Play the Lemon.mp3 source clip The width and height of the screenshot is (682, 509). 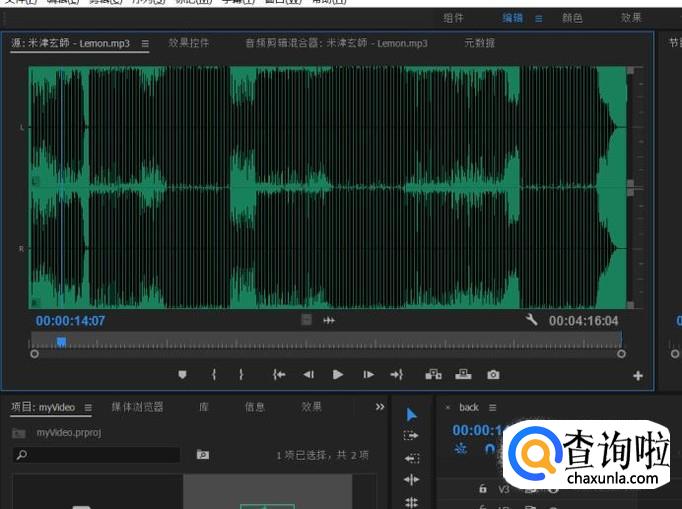point(338,374)
